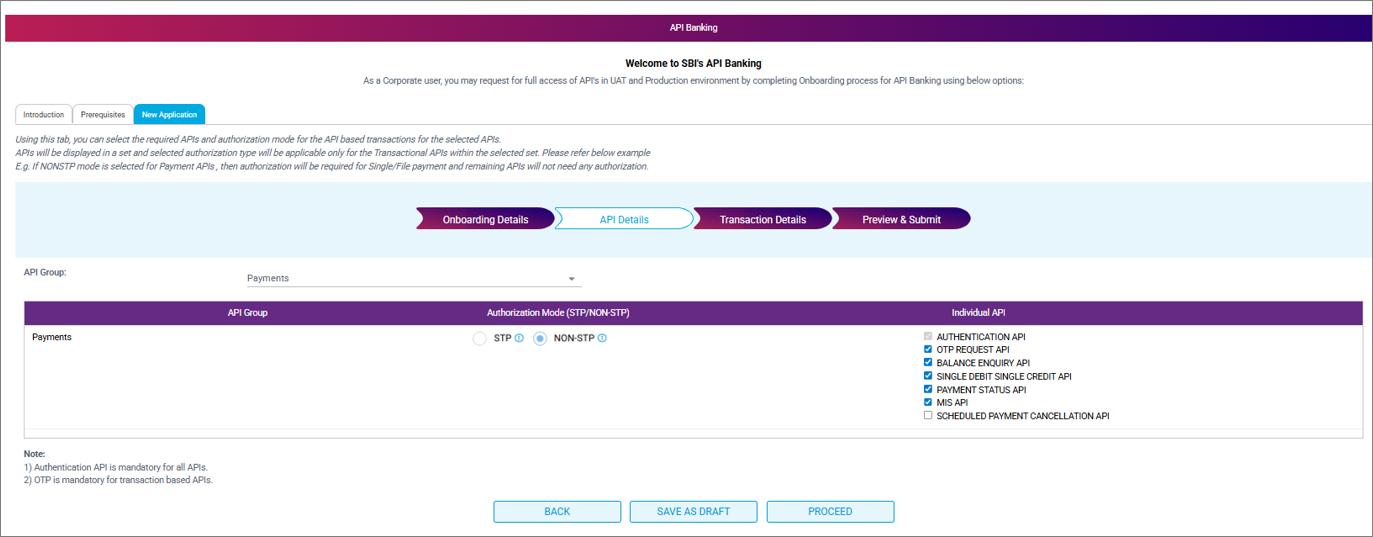Open the Prerequisites tab
Screen dimensions: 1373x537
103,115
